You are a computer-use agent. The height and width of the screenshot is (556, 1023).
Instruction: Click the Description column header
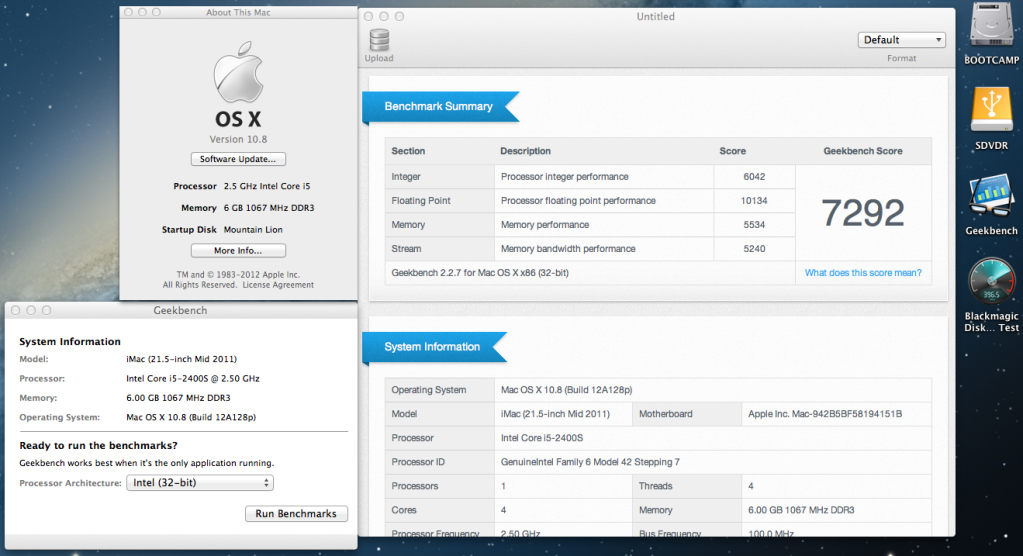[x=525, y=151]
